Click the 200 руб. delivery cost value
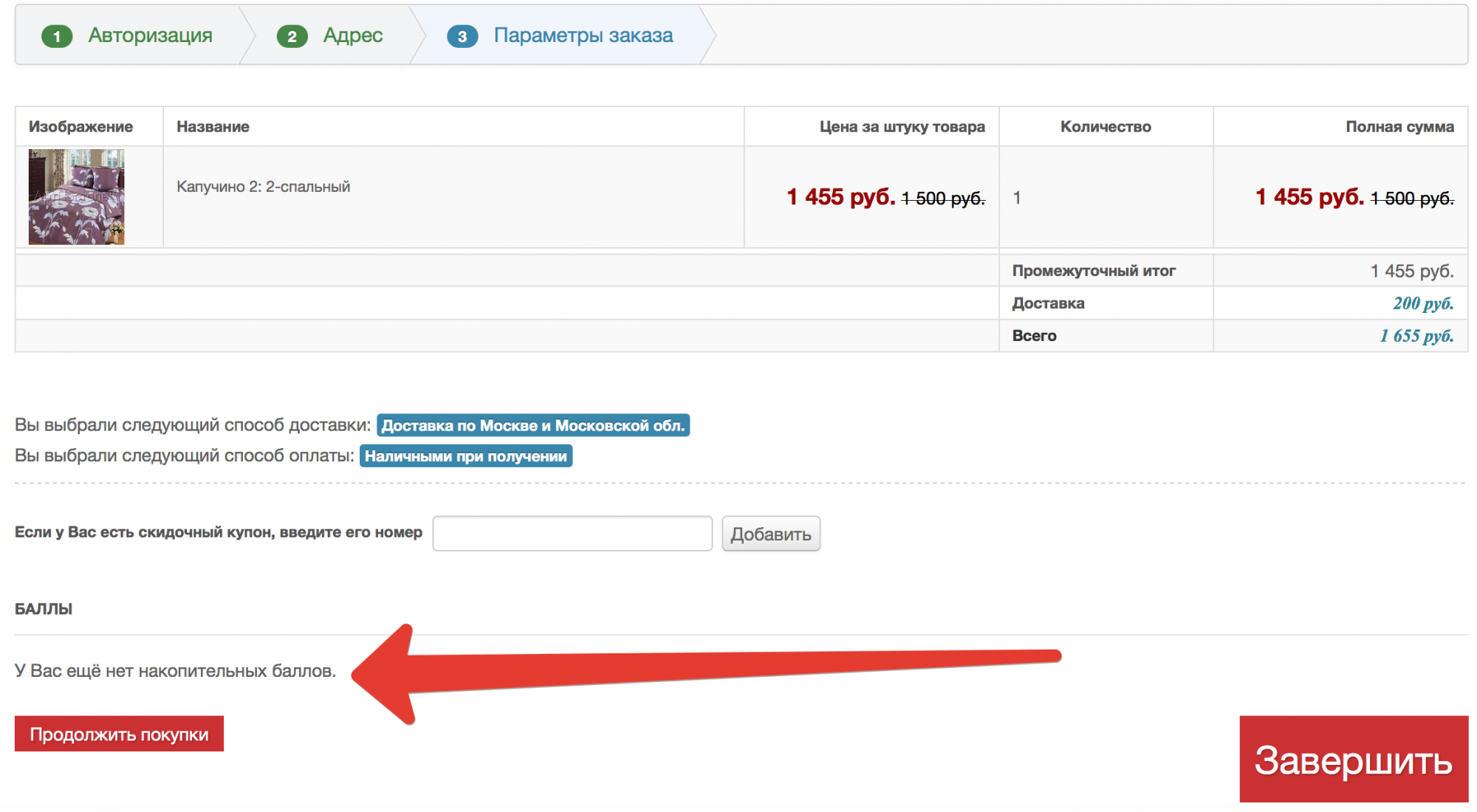Image resolution: width=1477 pixels, height=812 pixels. (1422, 303)
